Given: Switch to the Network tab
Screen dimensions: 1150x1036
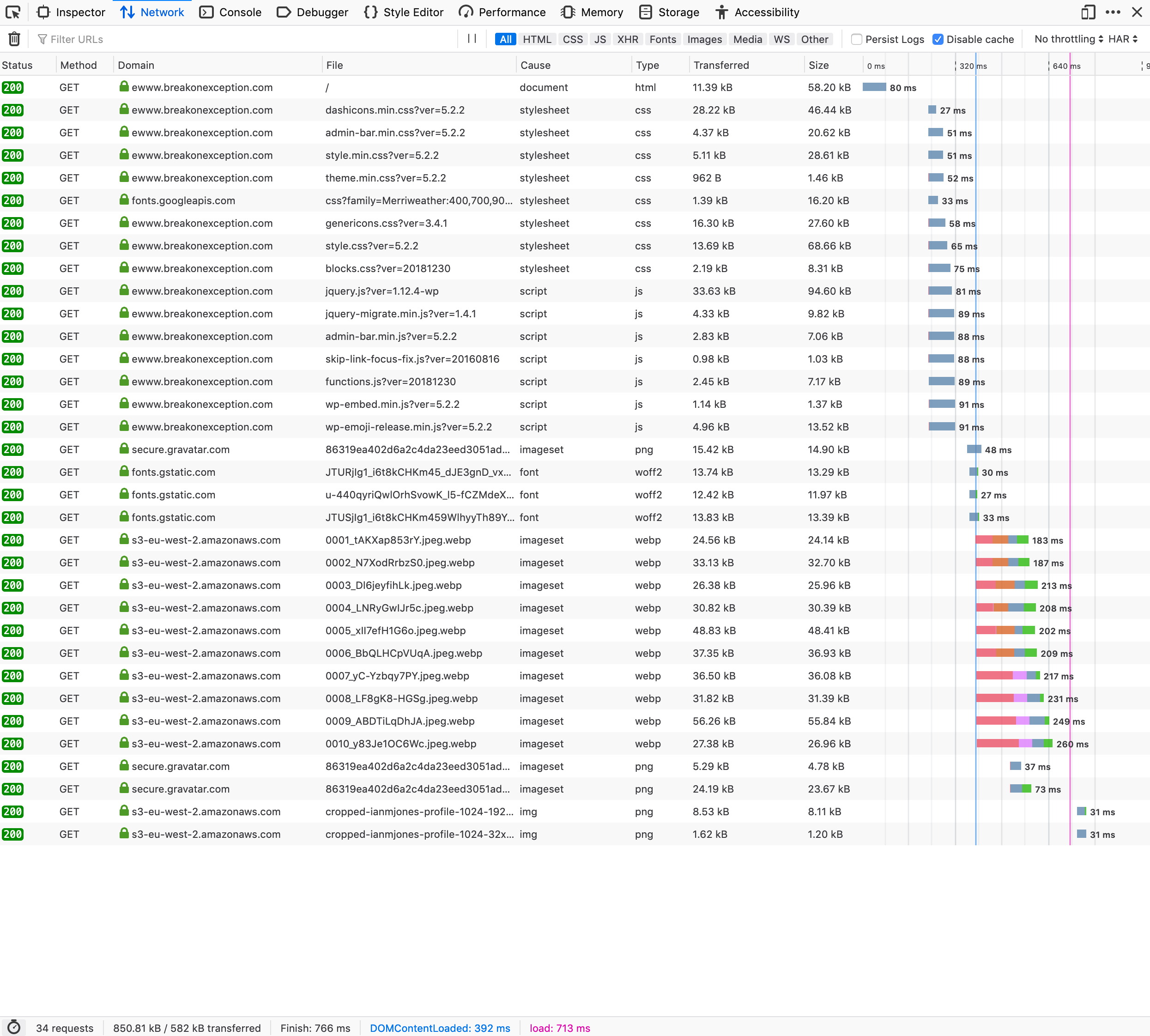Looking at the screenshot, I should [x=152, y=12].
